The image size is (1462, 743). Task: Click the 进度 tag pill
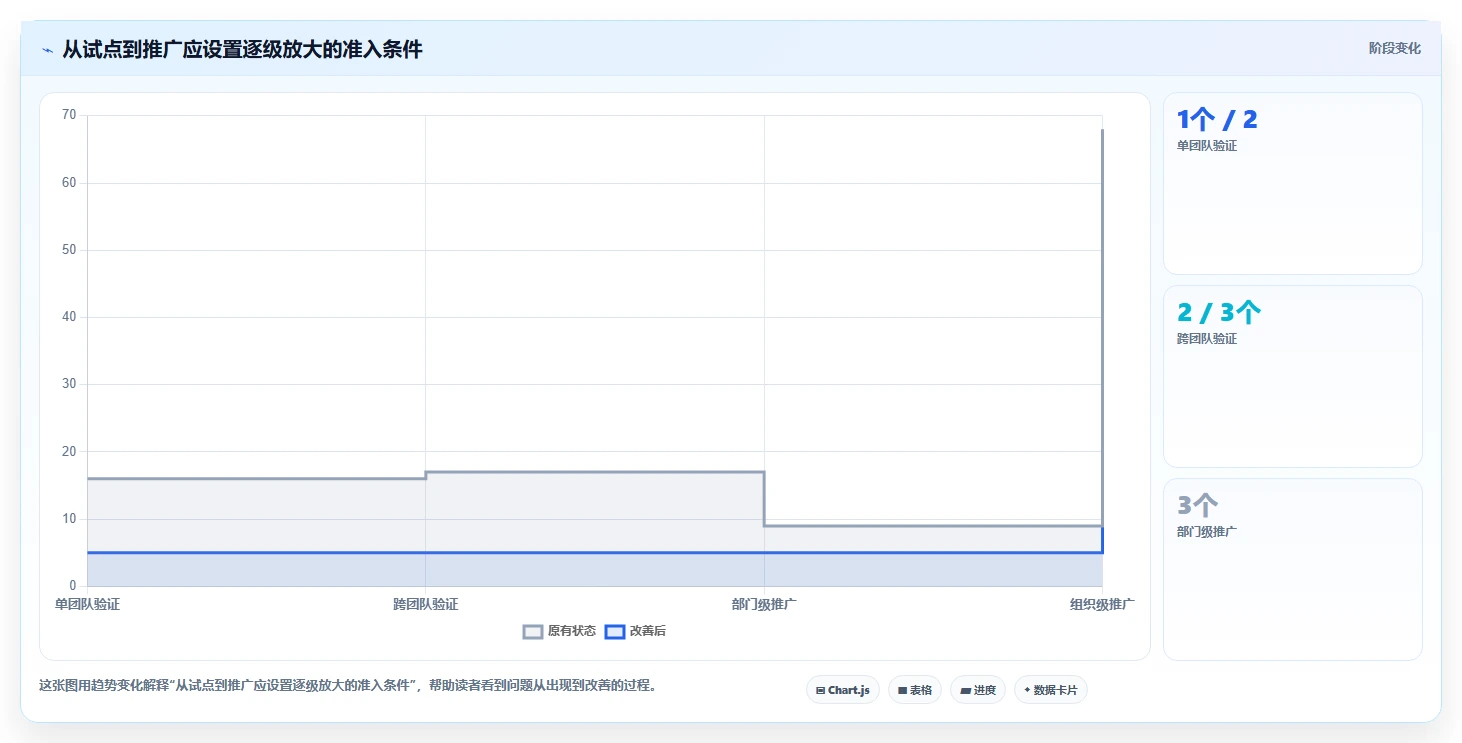(978, 690)
